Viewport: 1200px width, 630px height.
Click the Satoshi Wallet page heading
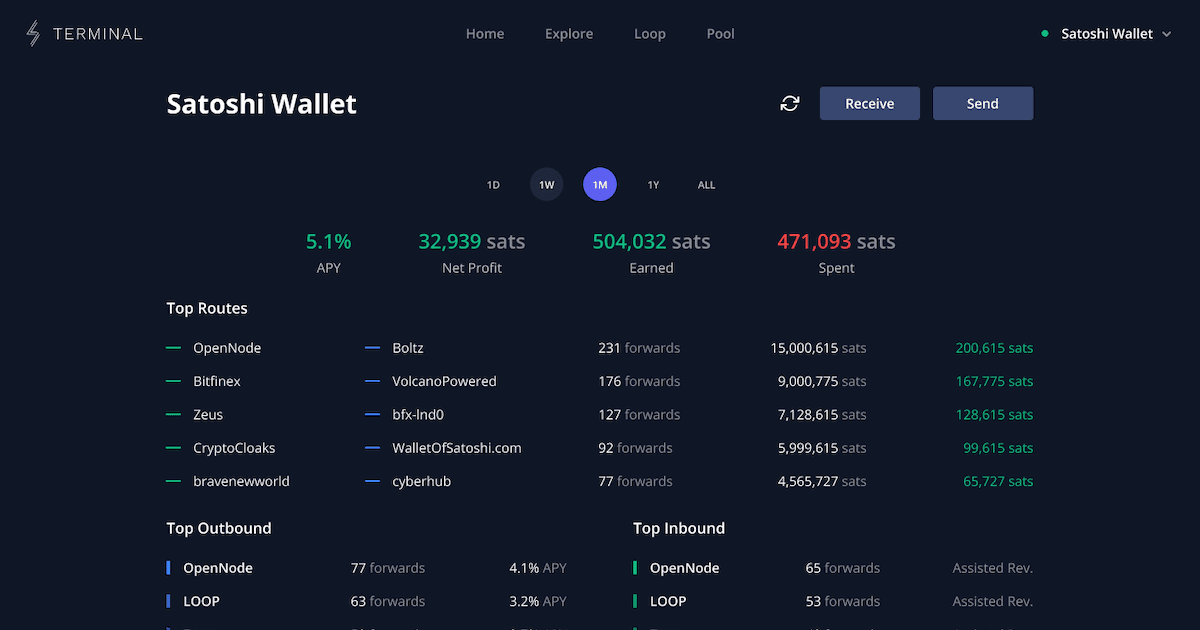click(262, 104)
